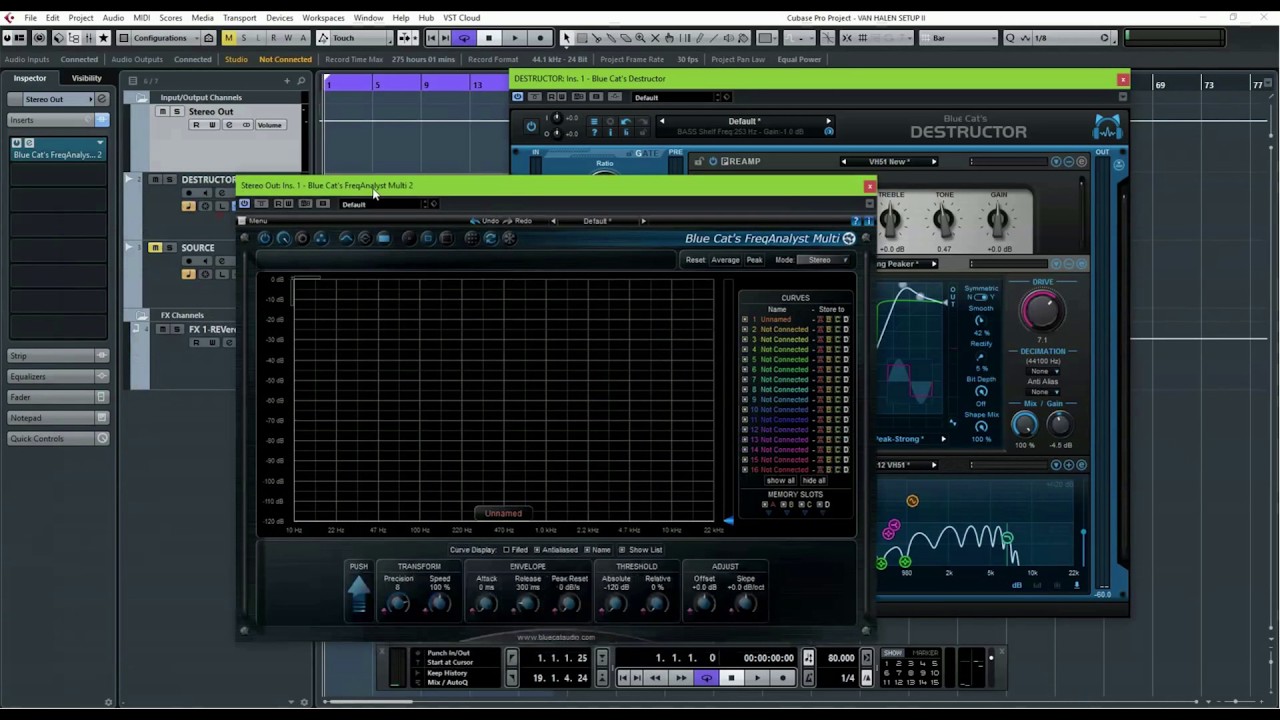Toggle the Name curve display checkbox
The width and height of the screenshot is (1280, 720).
click(x=587, y=550)
